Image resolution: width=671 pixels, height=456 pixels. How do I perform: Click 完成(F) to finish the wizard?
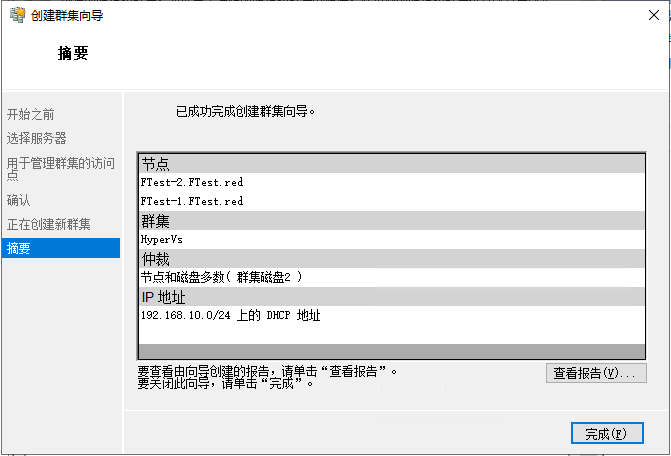(607, 433)
